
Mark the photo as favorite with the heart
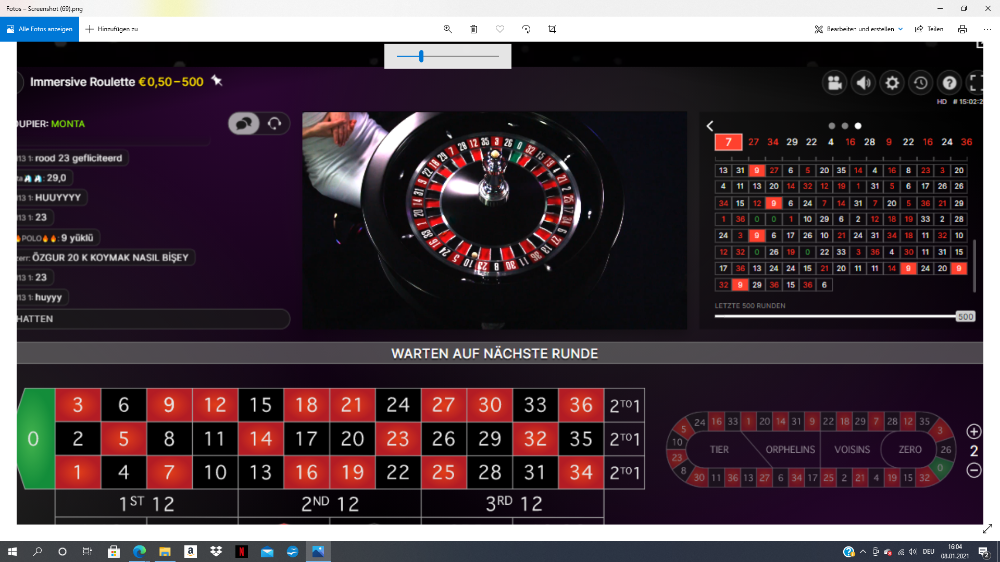pos(500,29)
